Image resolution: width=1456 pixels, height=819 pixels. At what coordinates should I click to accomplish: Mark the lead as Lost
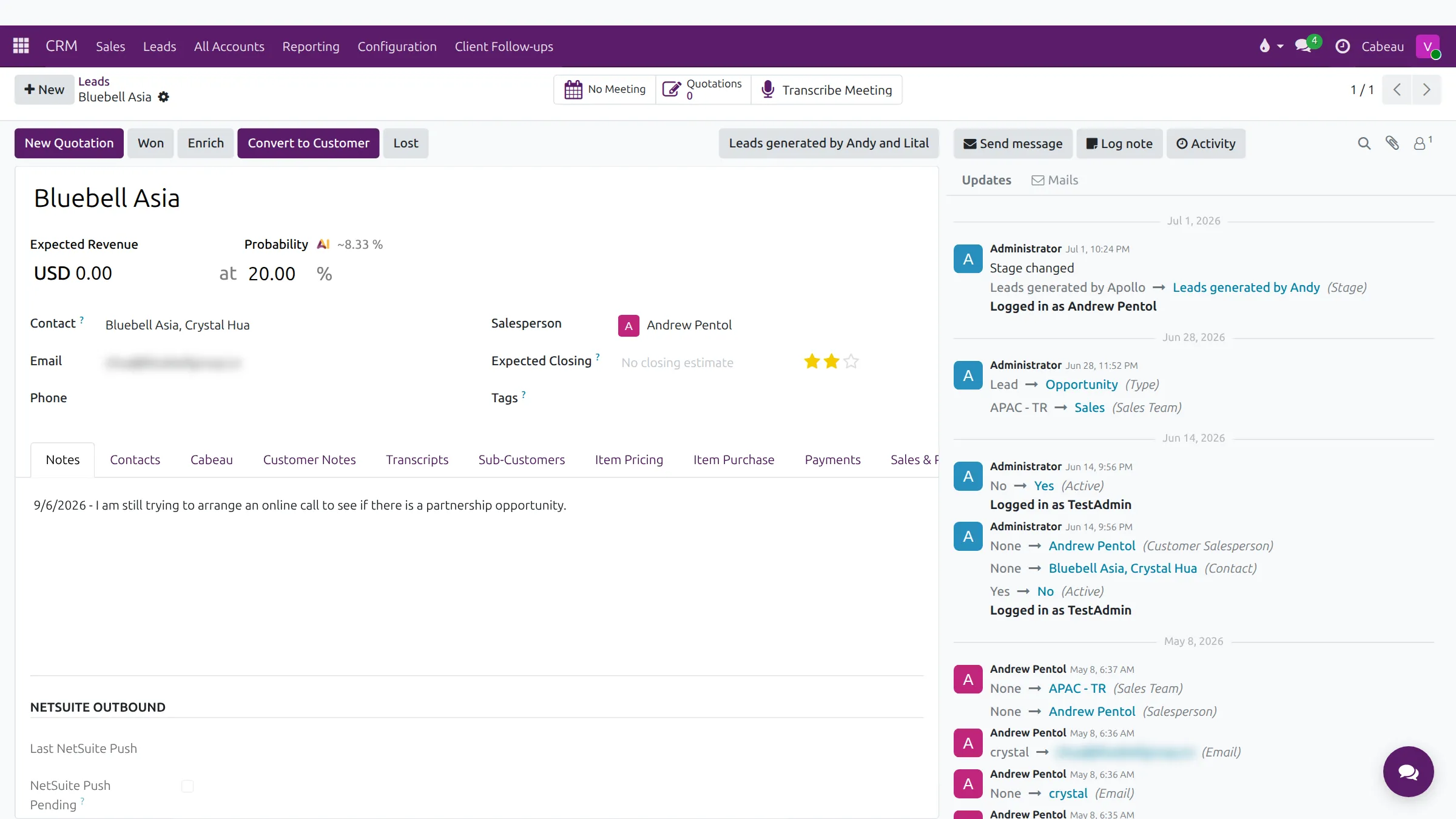pos(406,143)
